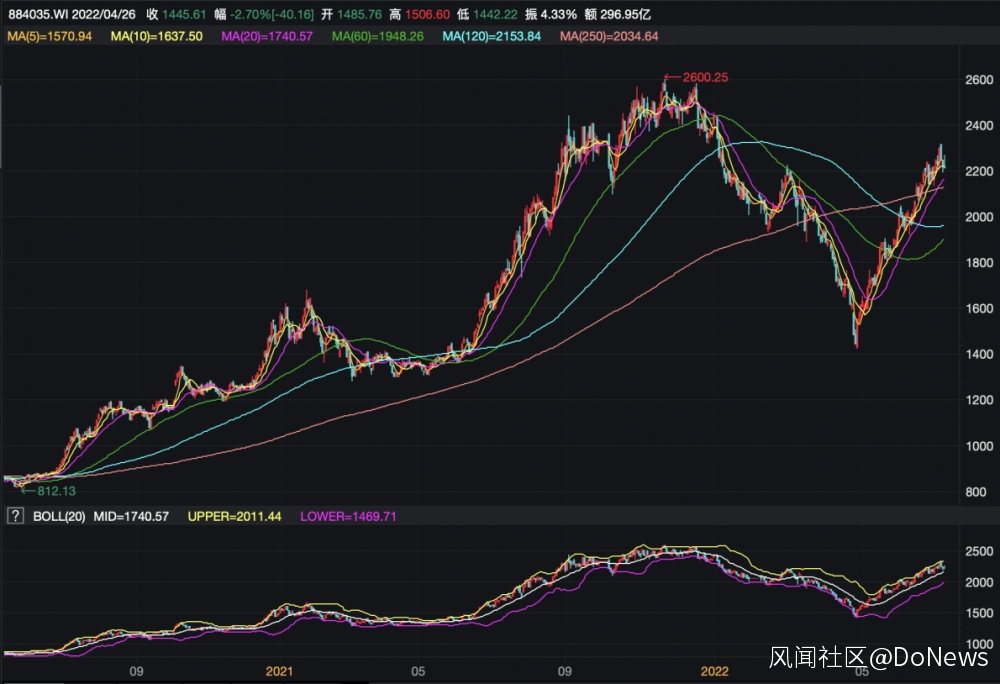
Task: Click the MID=1740.57 Bollinger value
Action: (x=131, y=516)
